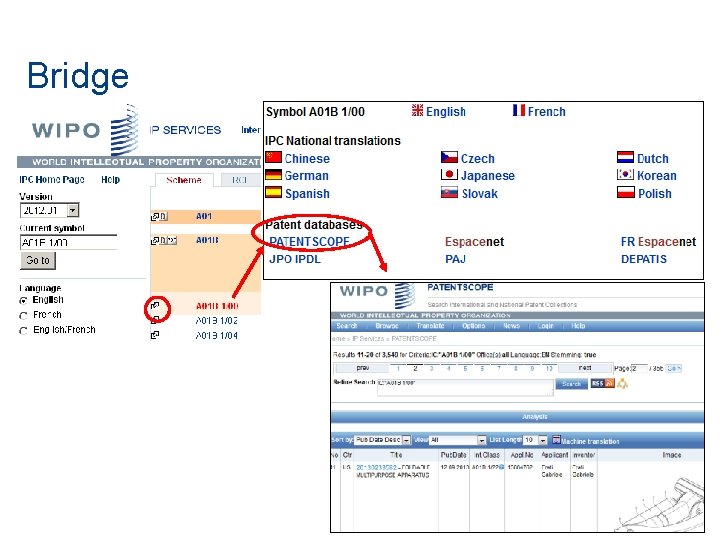The width and height of the screenshot is (720, 540).
Task: Open the FR Espacenet link
Action: [658, 242]
